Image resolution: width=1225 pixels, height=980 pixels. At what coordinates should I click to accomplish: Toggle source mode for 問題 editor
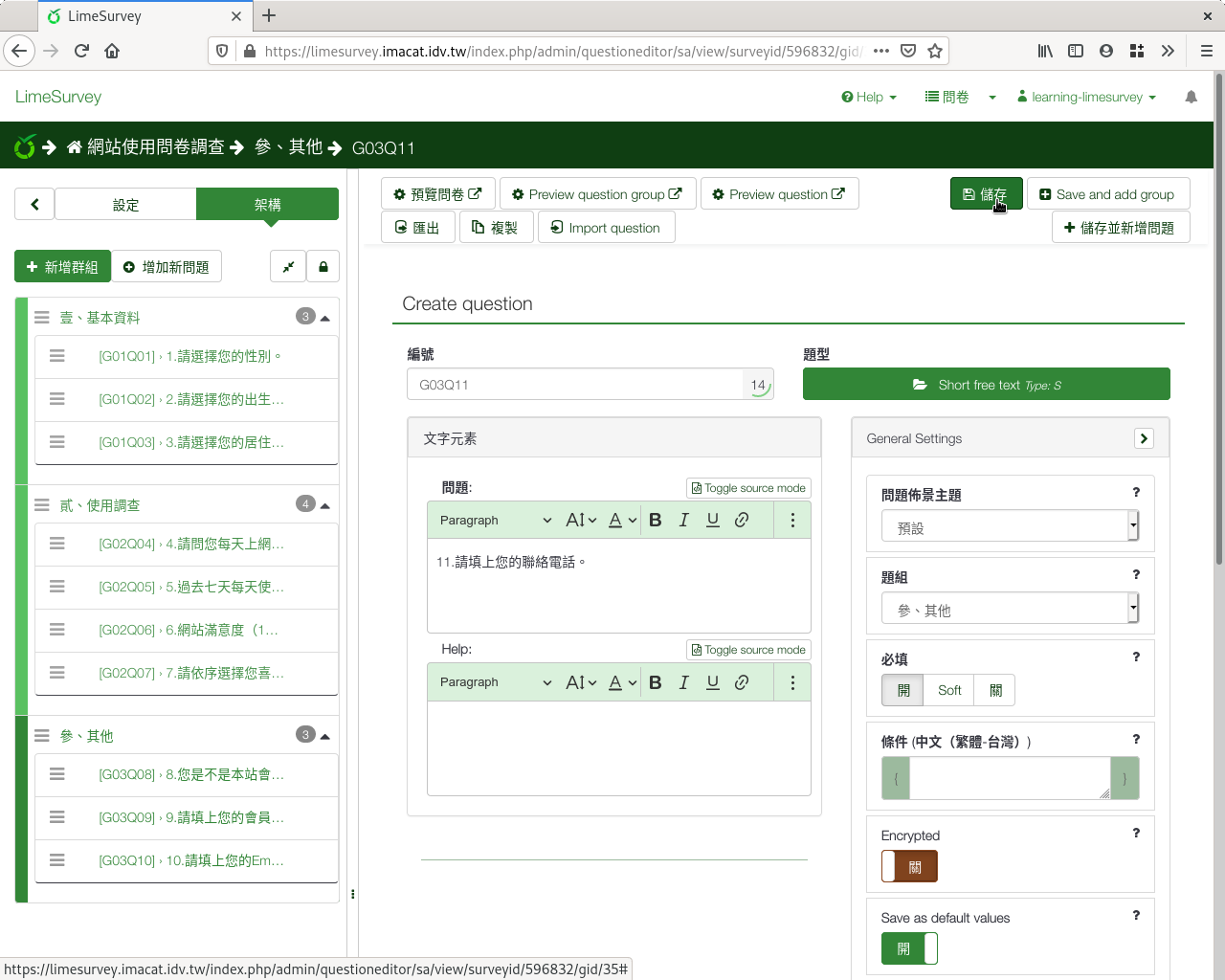click(748, 488)
